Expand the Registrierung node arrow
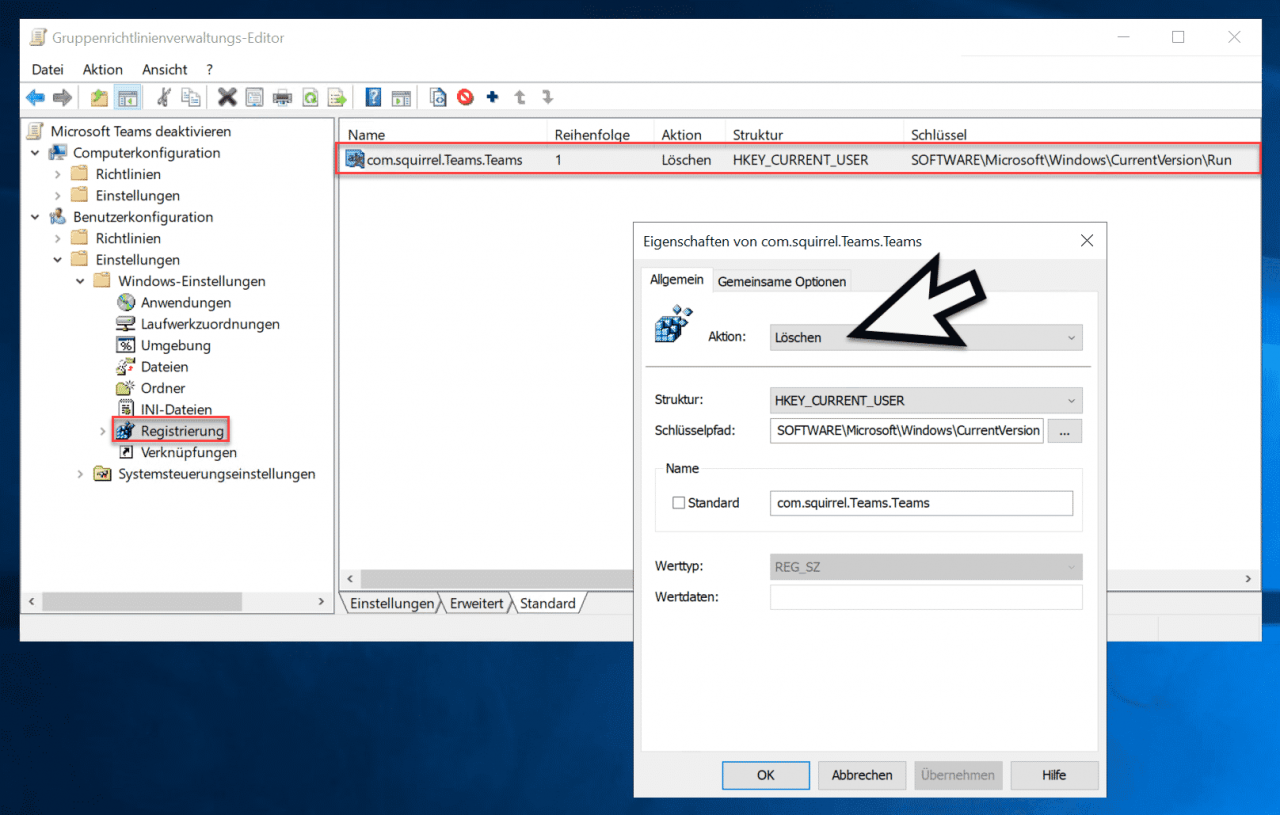 click(102, 431)
